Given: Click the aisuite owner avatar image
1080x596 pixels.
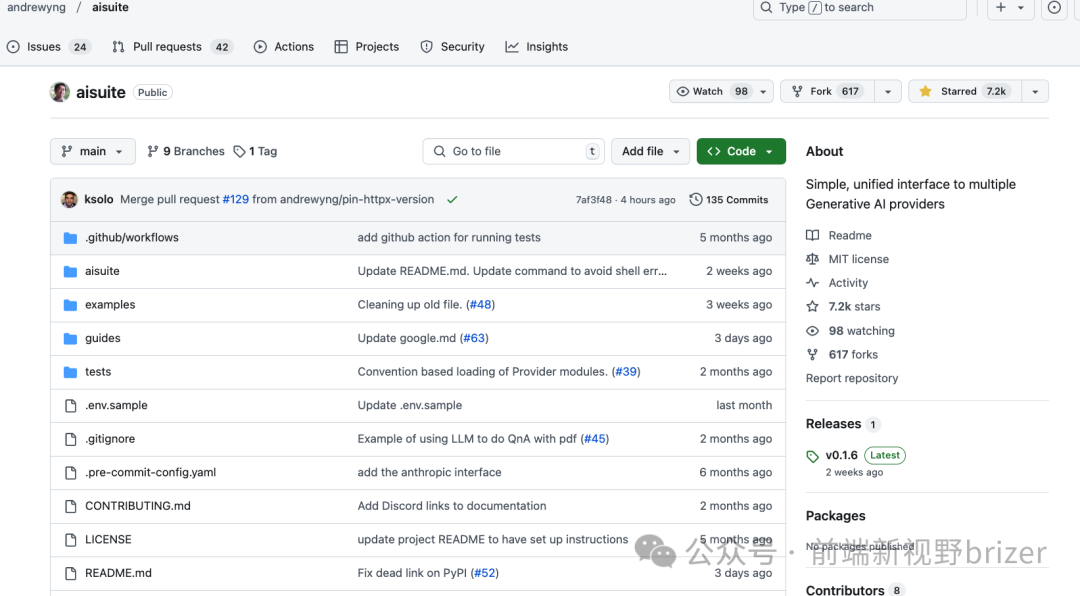Looking at the screenshot, I should (60, 92).
